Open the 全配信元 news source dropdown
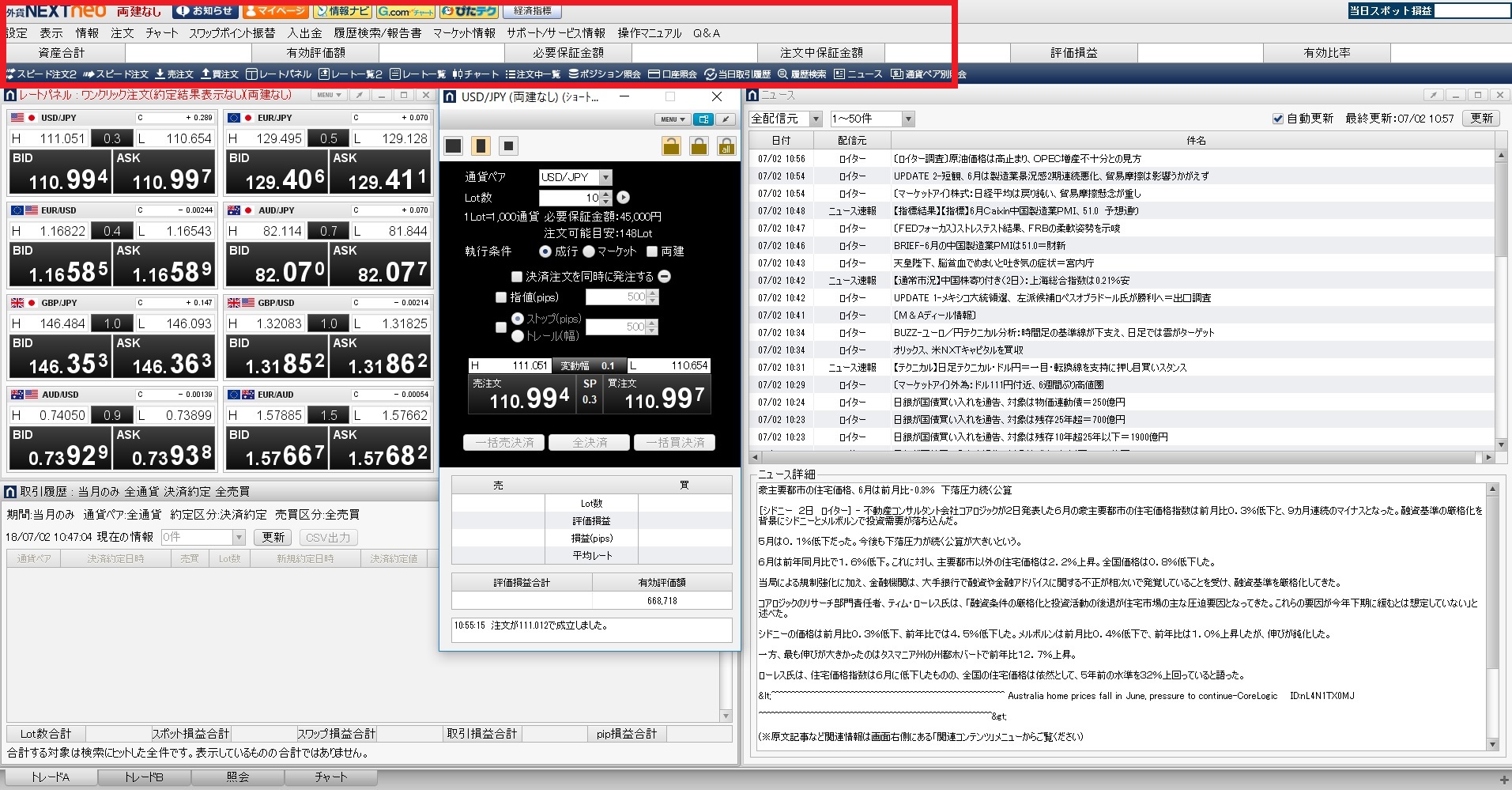 coord(786,119)
